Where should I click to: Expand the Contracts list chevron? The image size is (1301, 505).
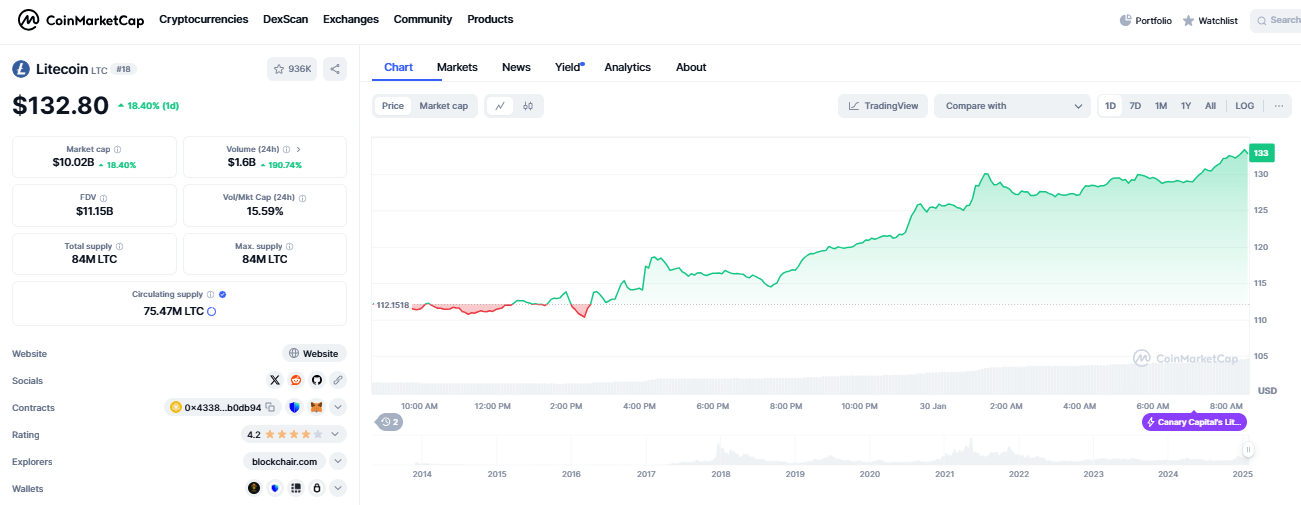[x=338, y=407]
